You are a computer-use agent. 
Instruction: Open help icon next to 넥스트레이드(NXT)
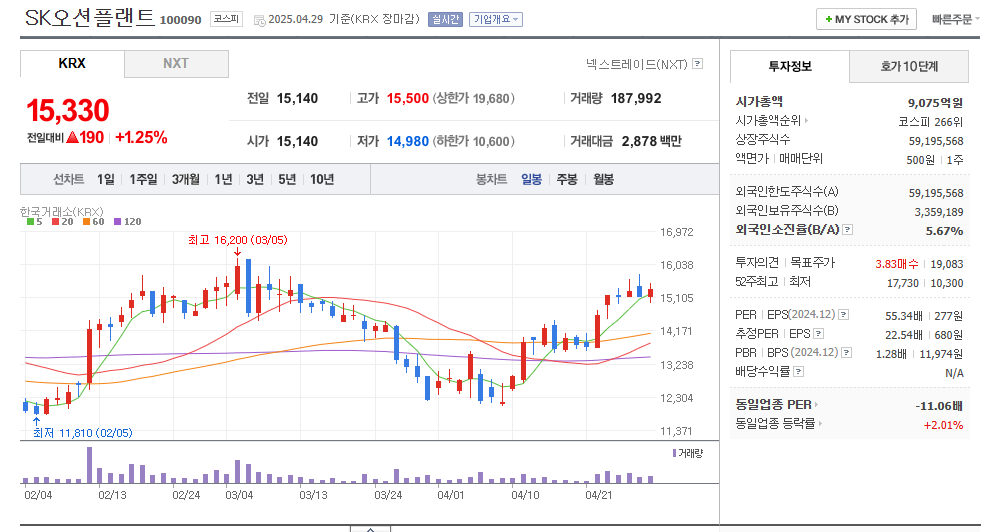coord(697,64)
